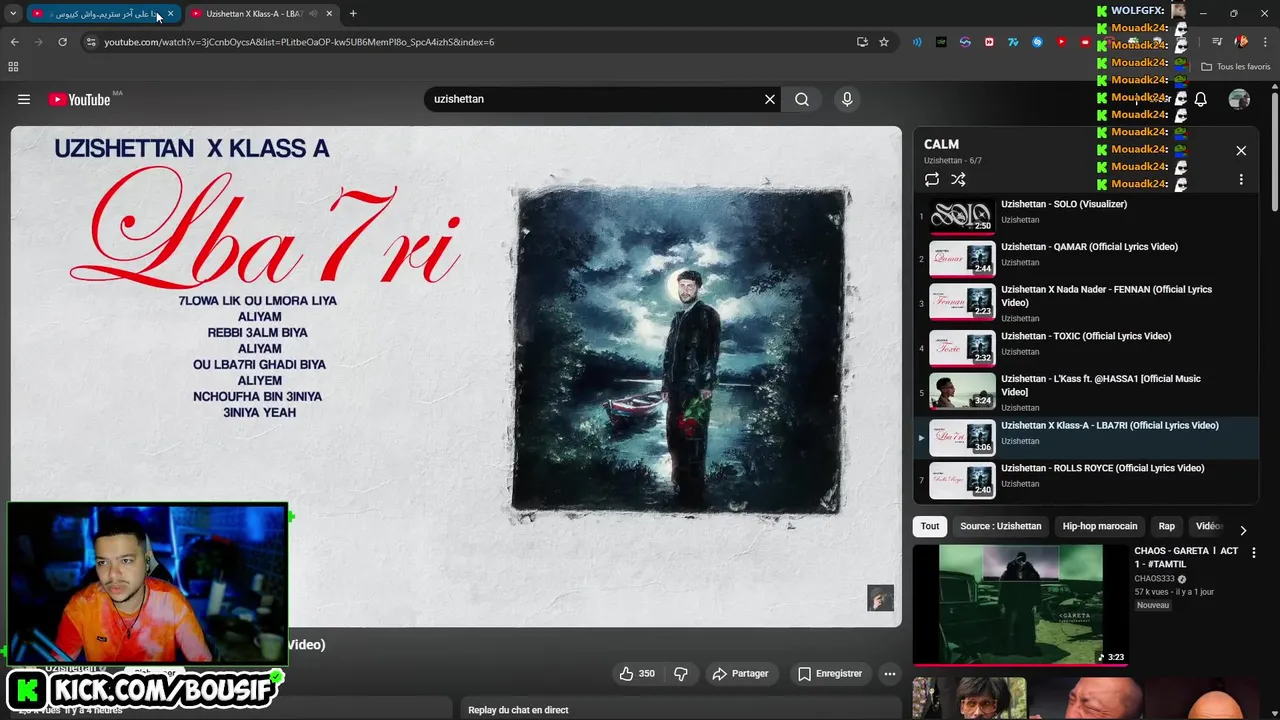
Task: Open CHAOS - GARETA video thumbnail
Action: click(x=1020, y=604)
